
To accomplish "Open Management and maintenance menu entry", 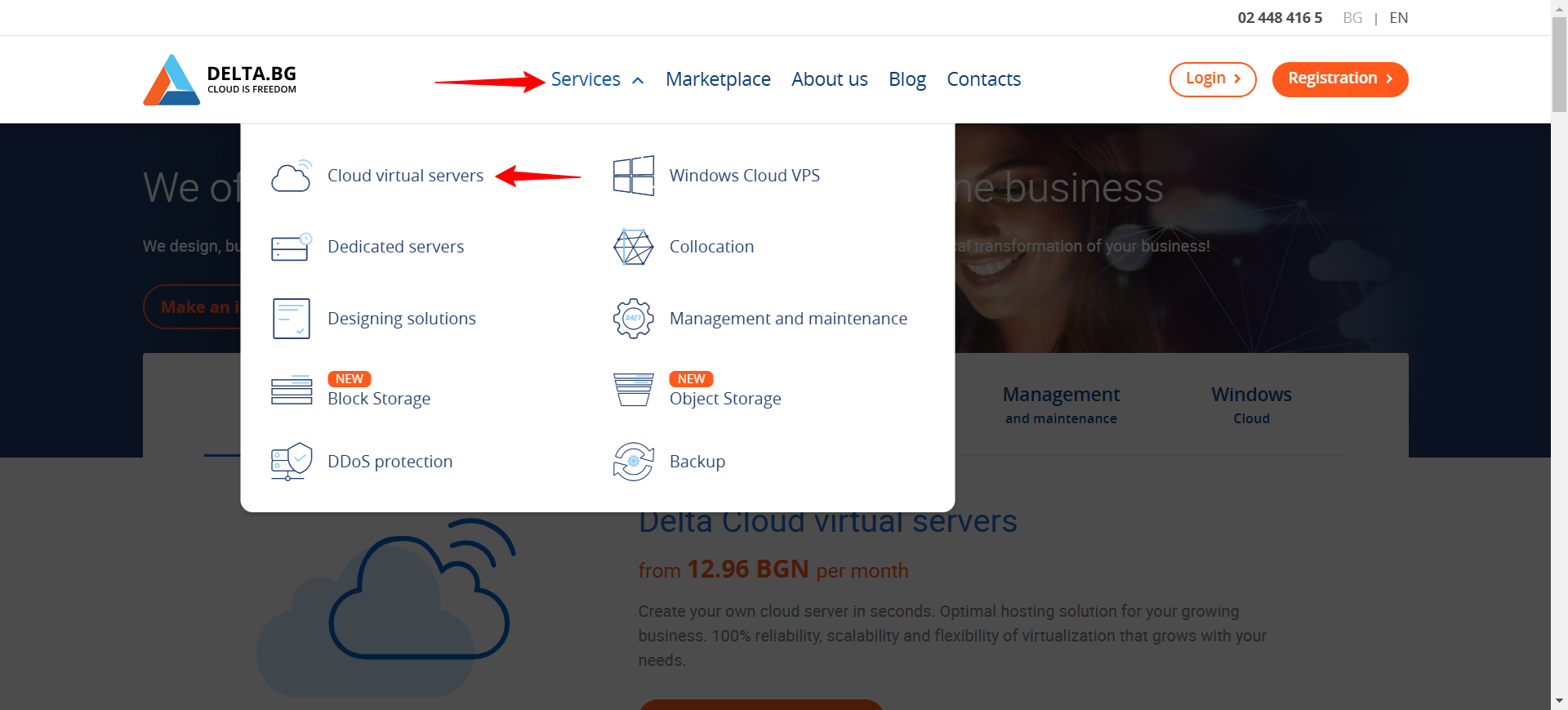I will tap(789, 319).
